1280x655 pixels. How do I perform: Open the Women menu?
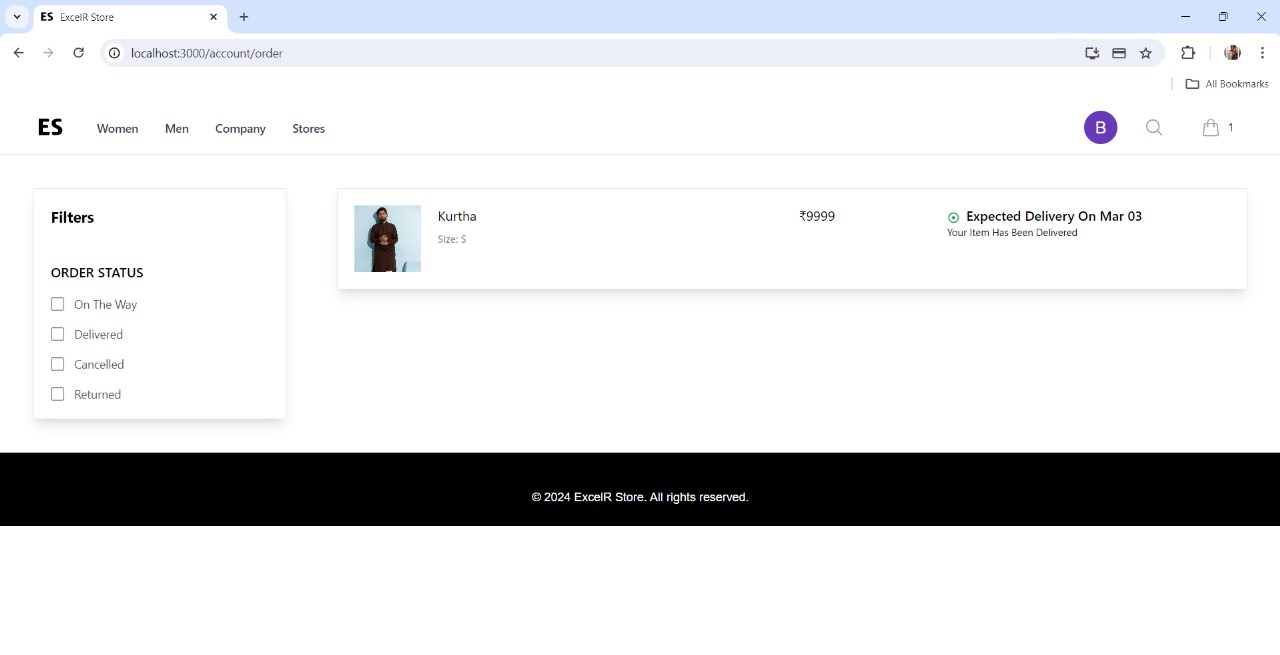pos(117,128)
